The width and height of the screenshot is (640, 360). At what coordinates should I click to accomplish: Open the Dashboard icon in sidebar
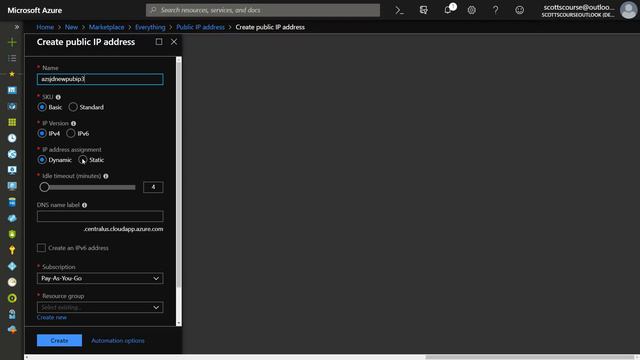12,90
